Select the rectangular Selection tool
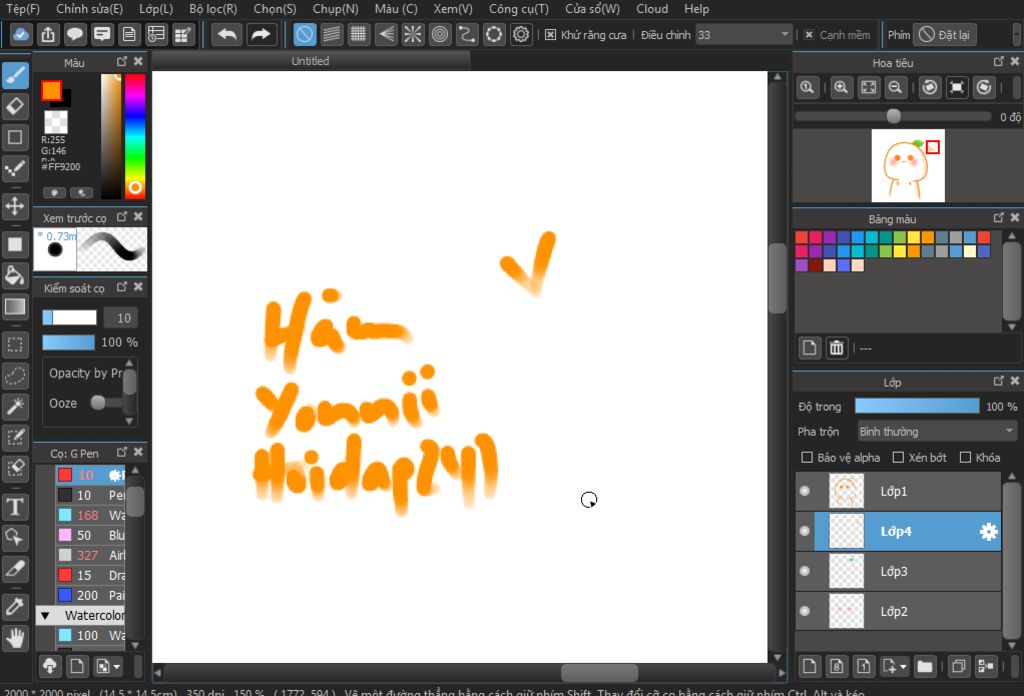This screenshot has width=1024, height=696. 15,345
